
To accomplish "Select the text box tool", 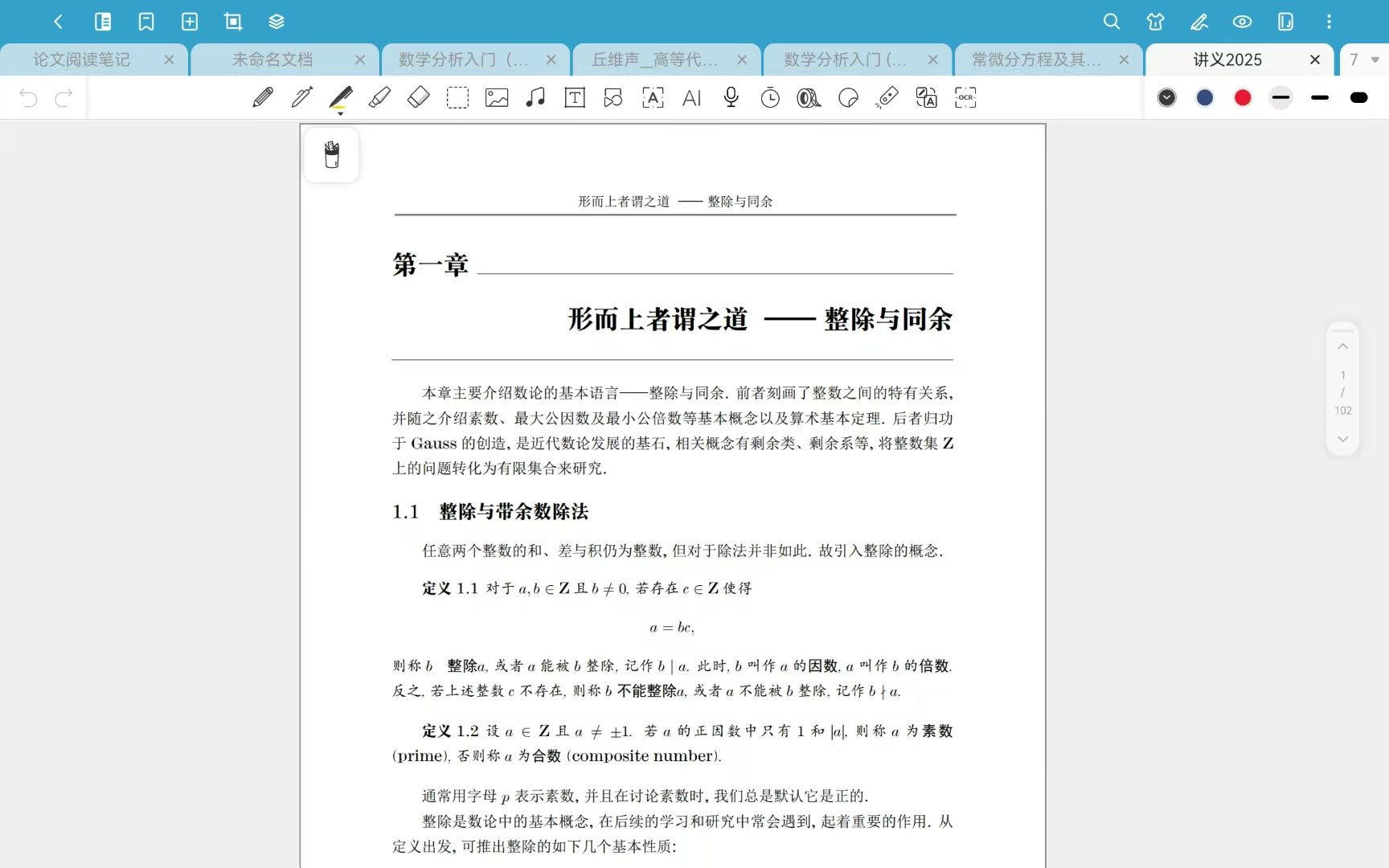I will [575, 98].
